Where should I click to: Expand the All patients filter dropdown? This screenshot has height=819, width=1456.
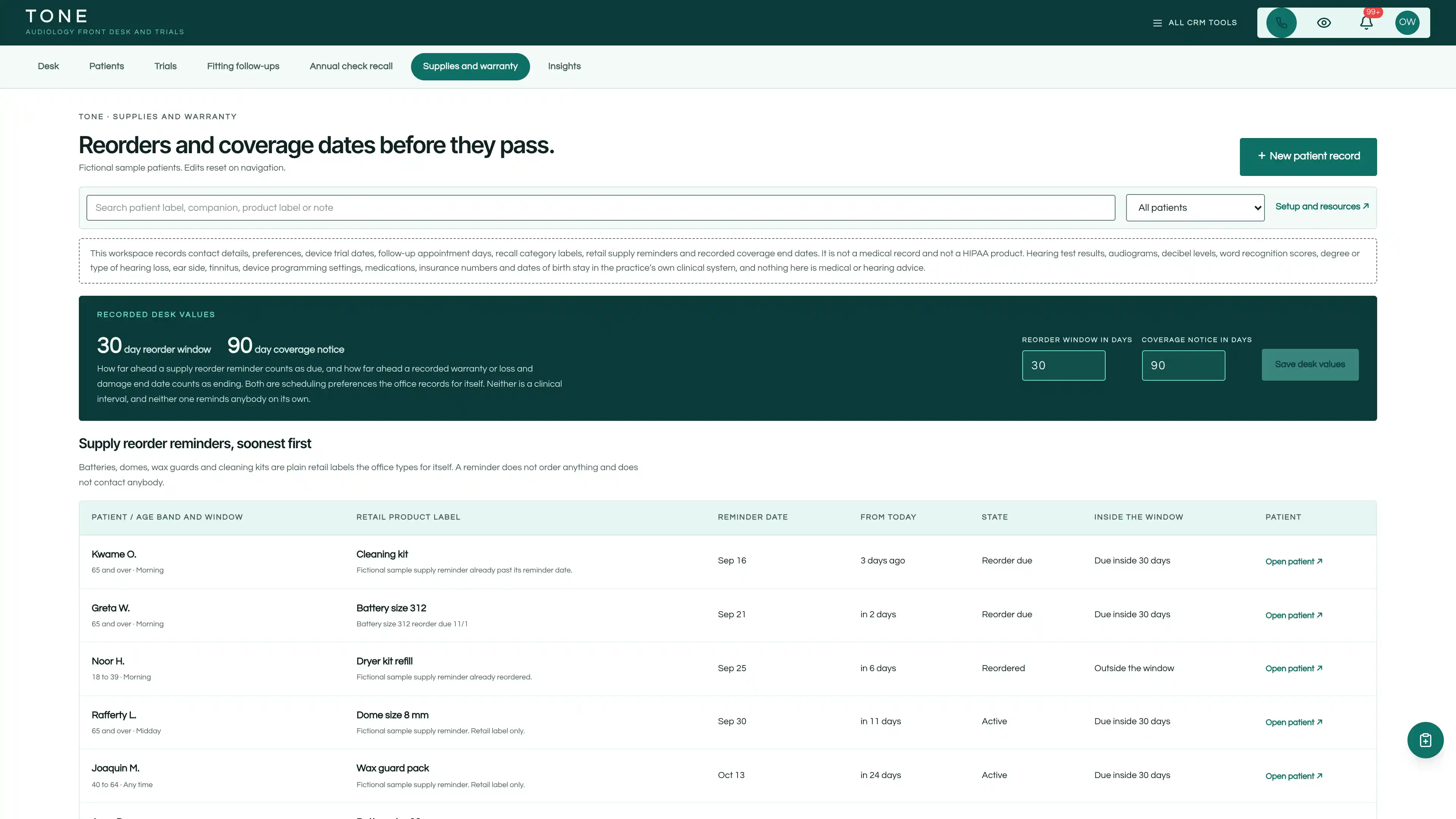pyautogui.click(x=1195, y=207)
